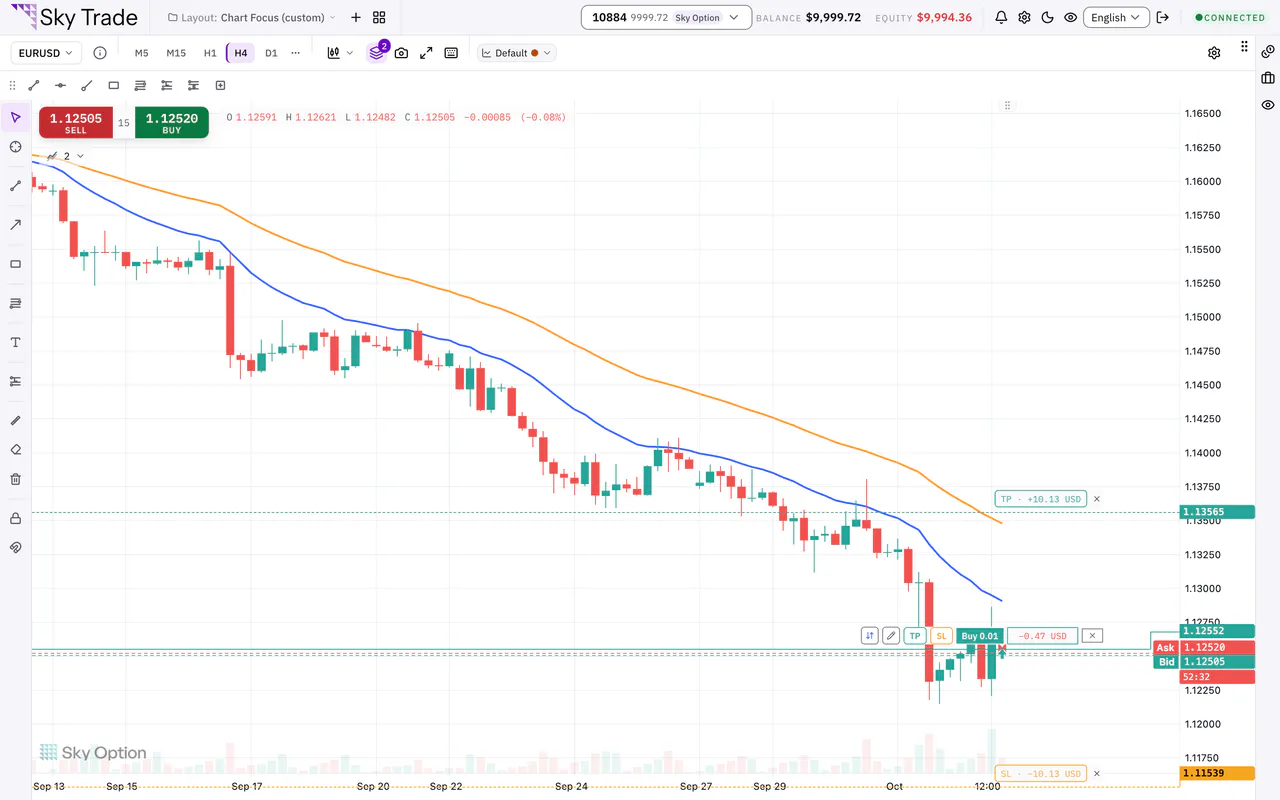This screenshot has width=1280, height=800.
Task: Expand chart to fullscreen with the arrows icon
Action: point(426,53)
